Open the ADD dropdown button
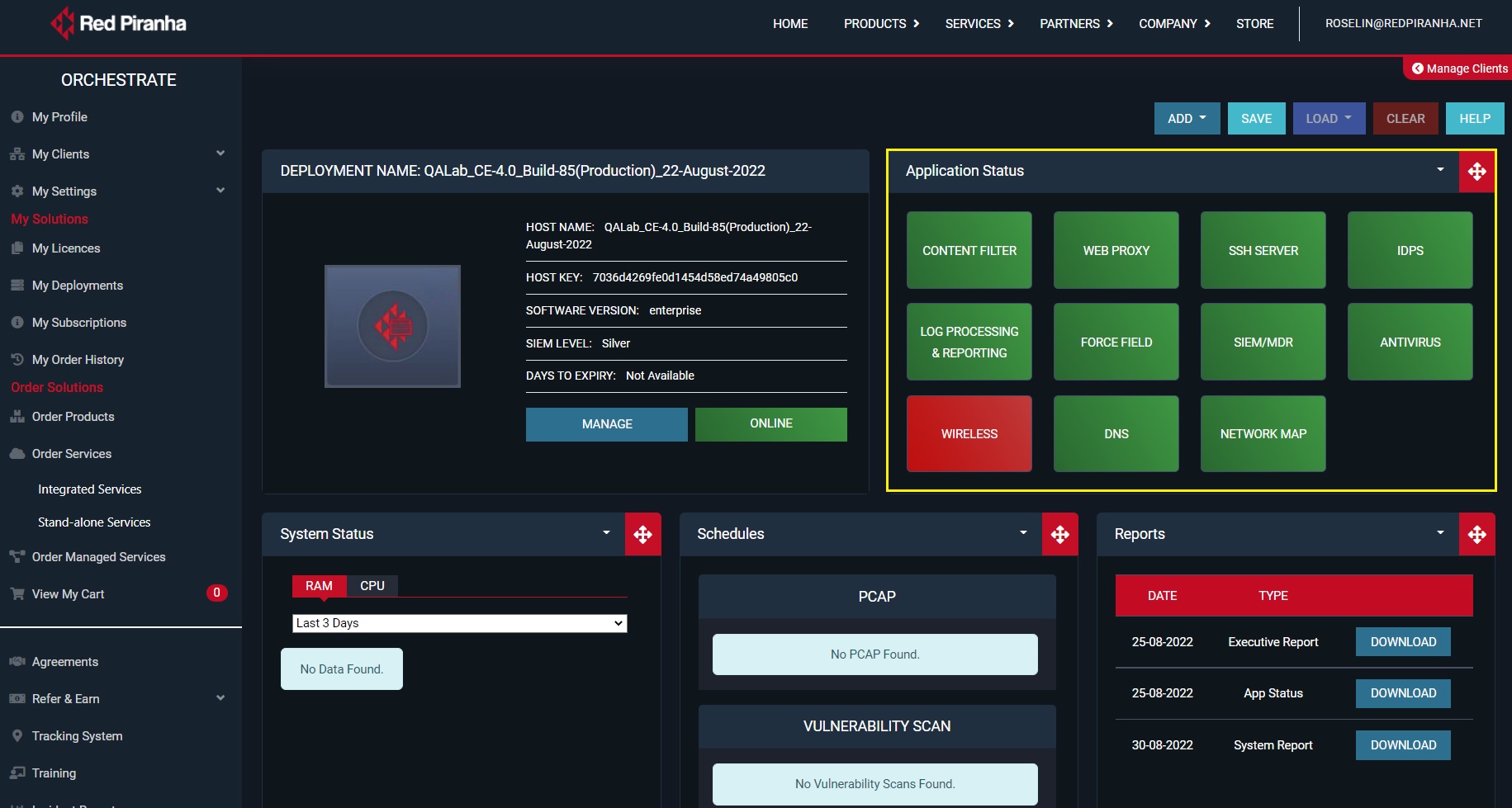 [x=1187, y=119]
